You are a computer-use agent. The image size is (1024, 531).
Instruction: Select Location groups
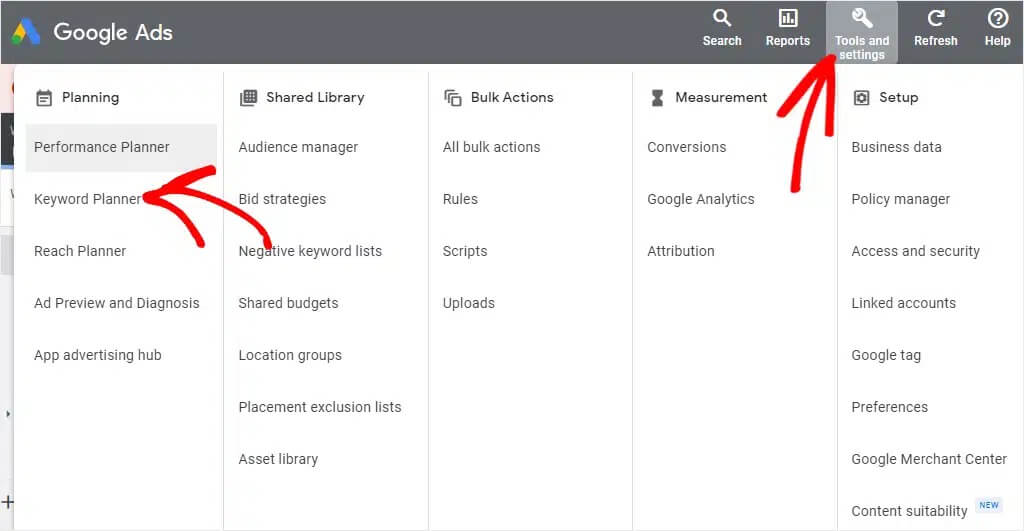(x=290, y=355)
